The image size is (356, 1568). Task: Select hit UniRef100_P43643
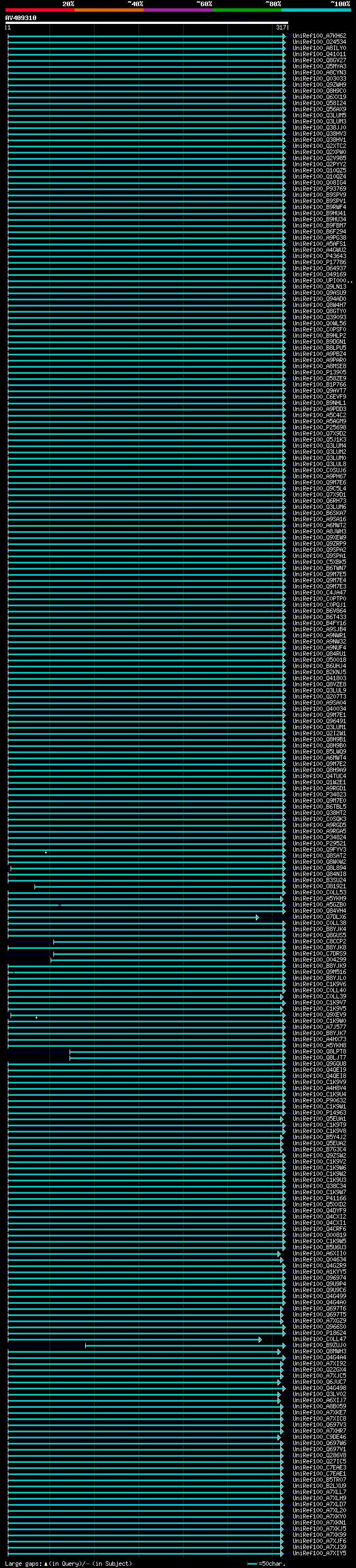point(319,256)
